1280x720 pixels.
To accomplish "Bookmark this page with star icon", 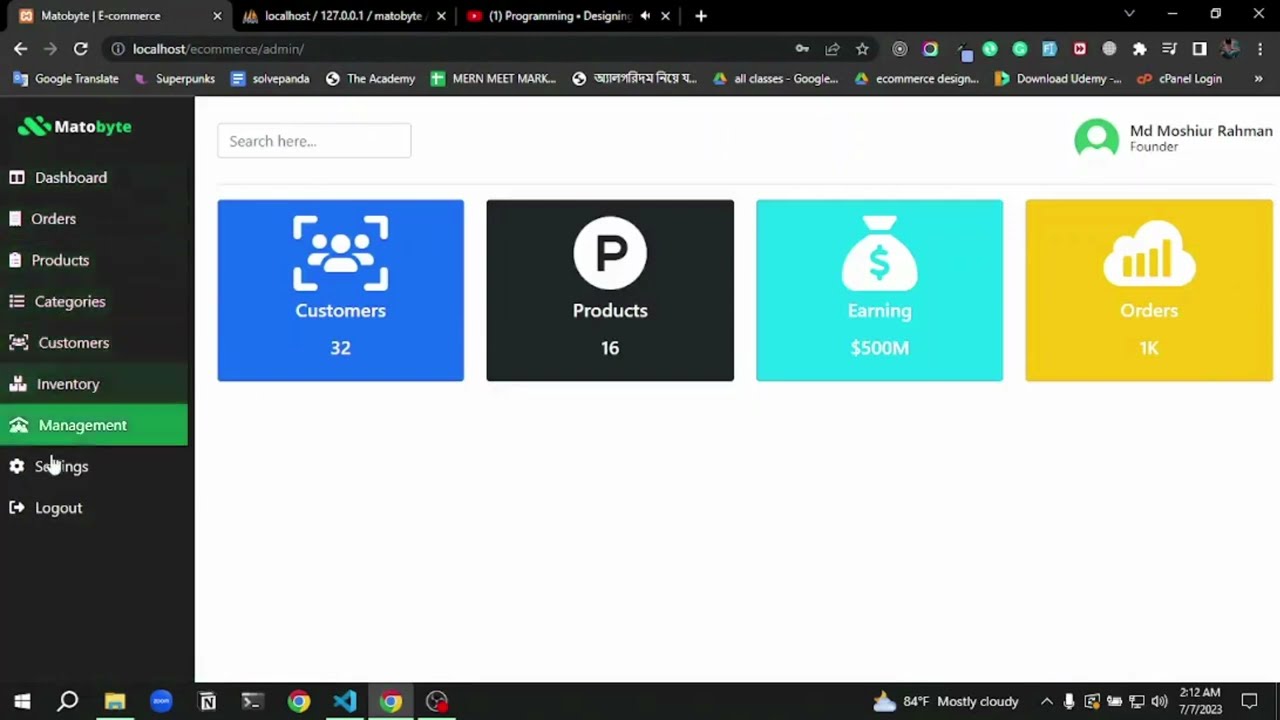I will [862, 48].
